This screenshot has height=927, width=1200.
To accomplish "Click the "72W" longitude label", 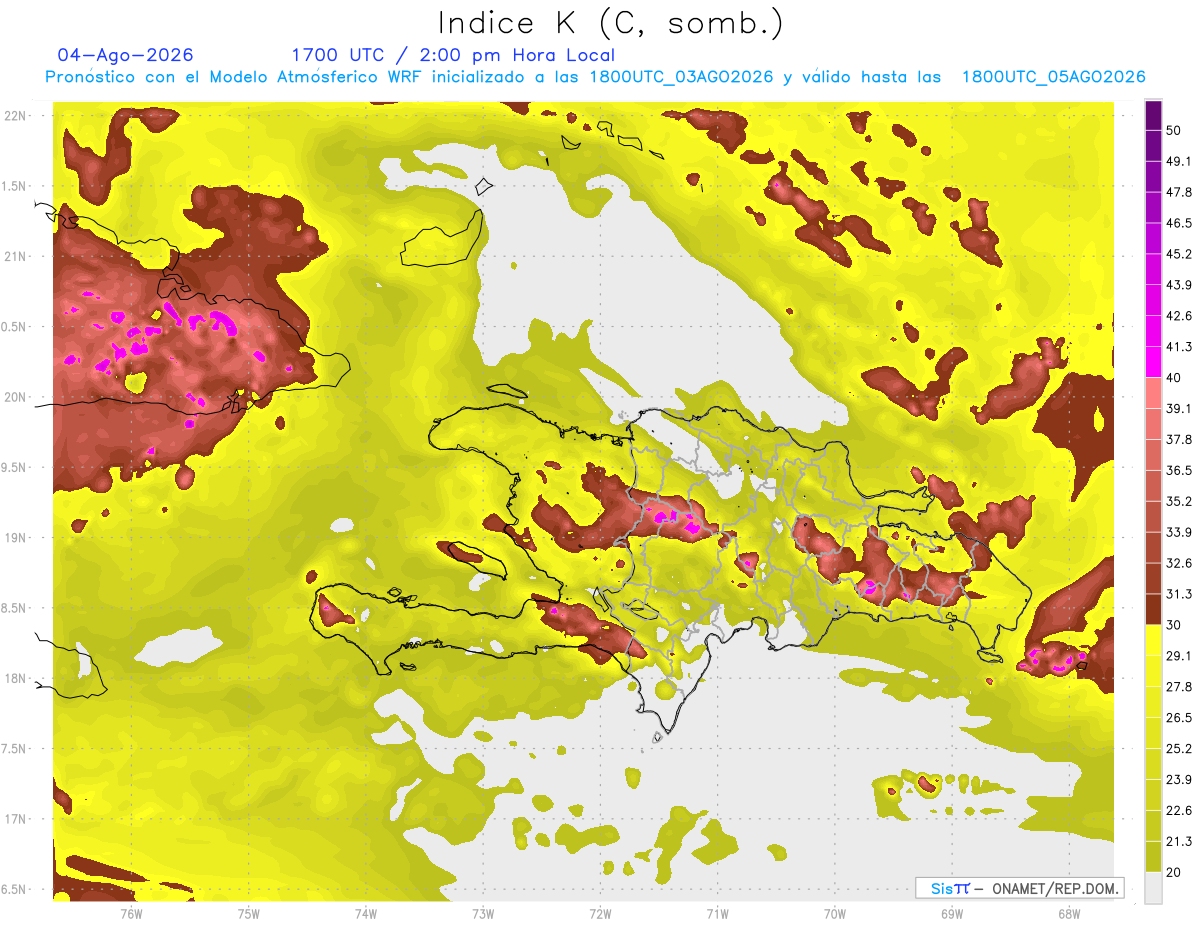I will (x=600, y=913).
